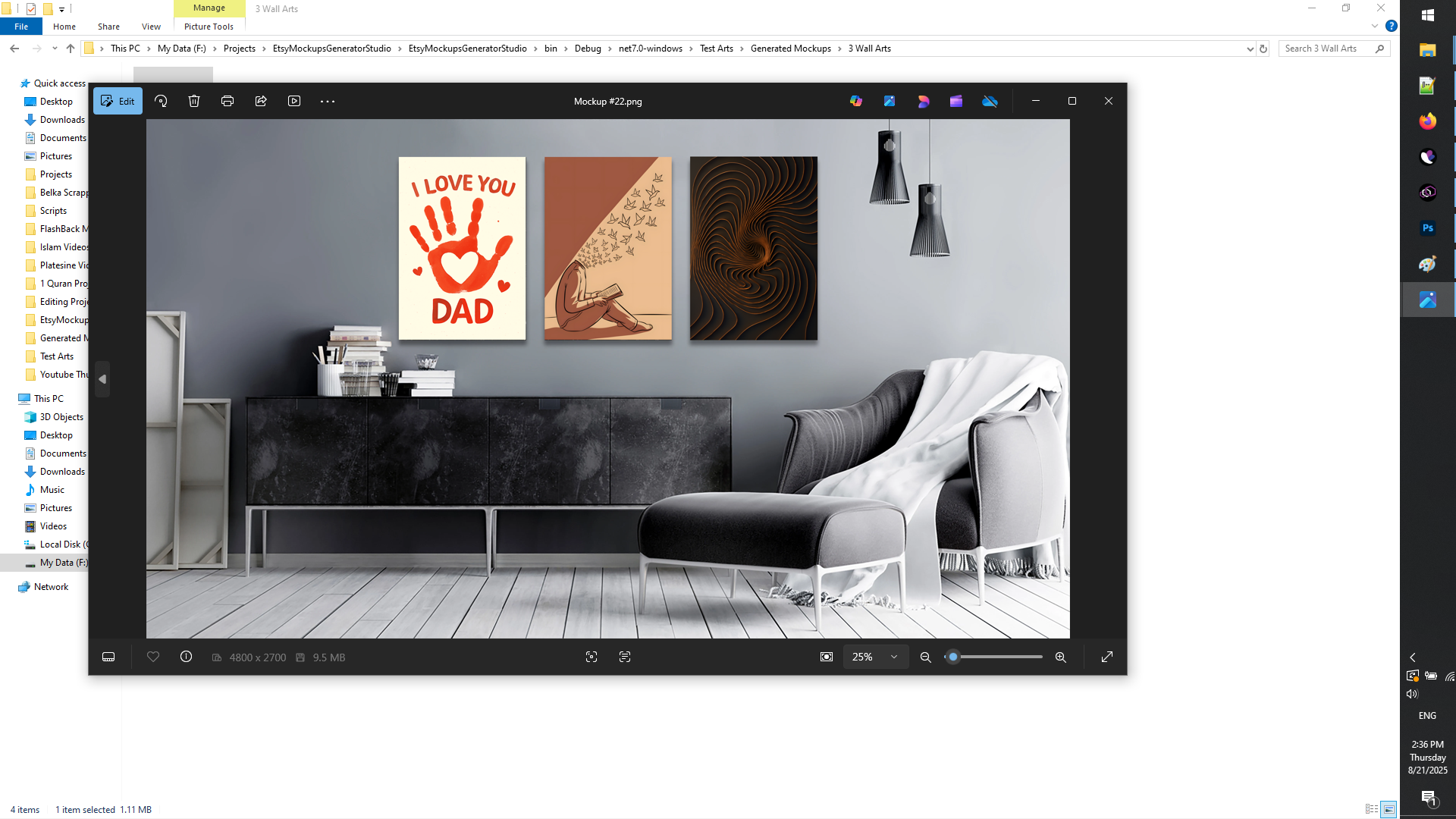The height and width of the screenshot is (819, 1456).
Task: Switch to the View ribbon tab
Action: pyautogui.click(x=151, y=27)
